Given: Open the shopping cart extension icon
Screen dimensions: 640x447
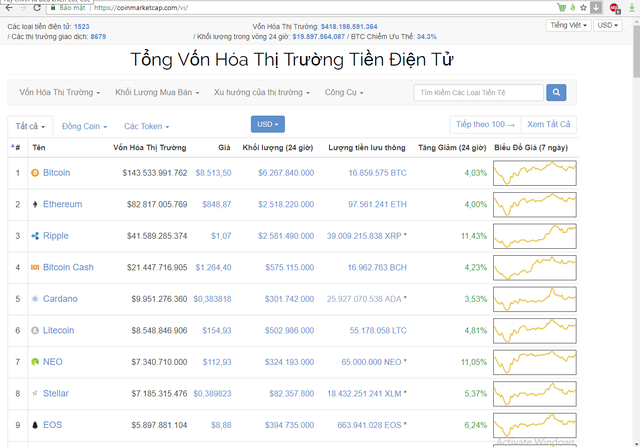Looking at the screenshot, I should (x=562, y=7).
